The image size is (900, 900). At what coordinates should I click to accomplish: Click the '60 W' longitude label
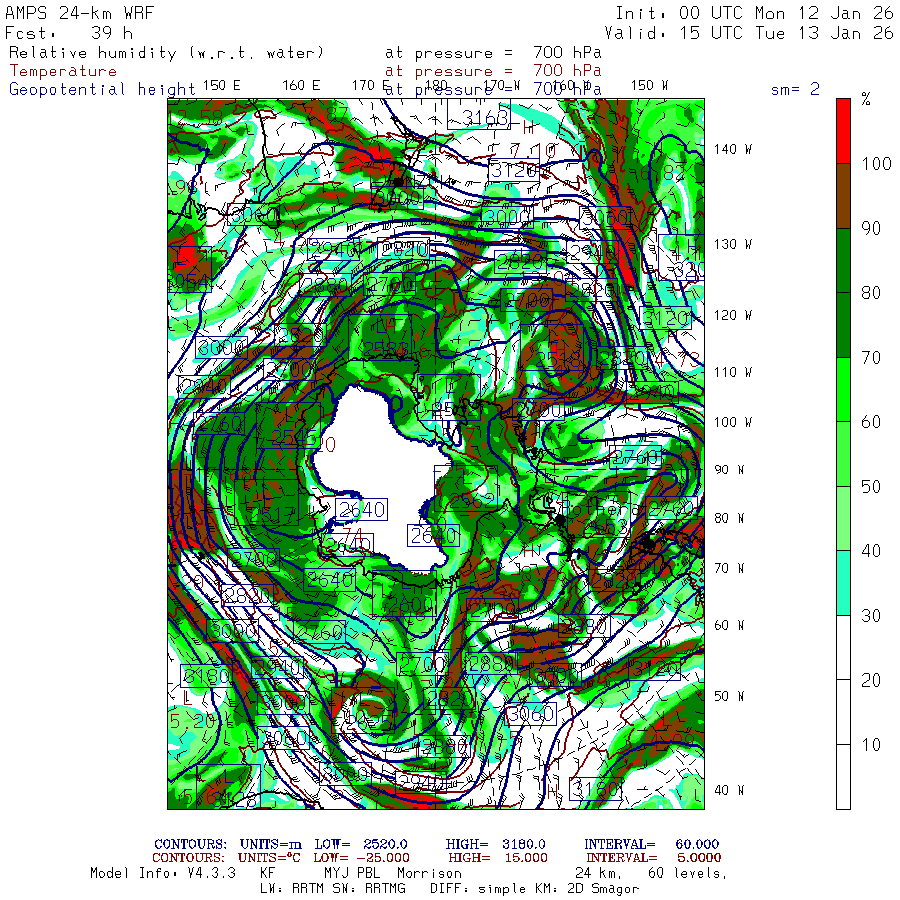click(x=729, y=625)
